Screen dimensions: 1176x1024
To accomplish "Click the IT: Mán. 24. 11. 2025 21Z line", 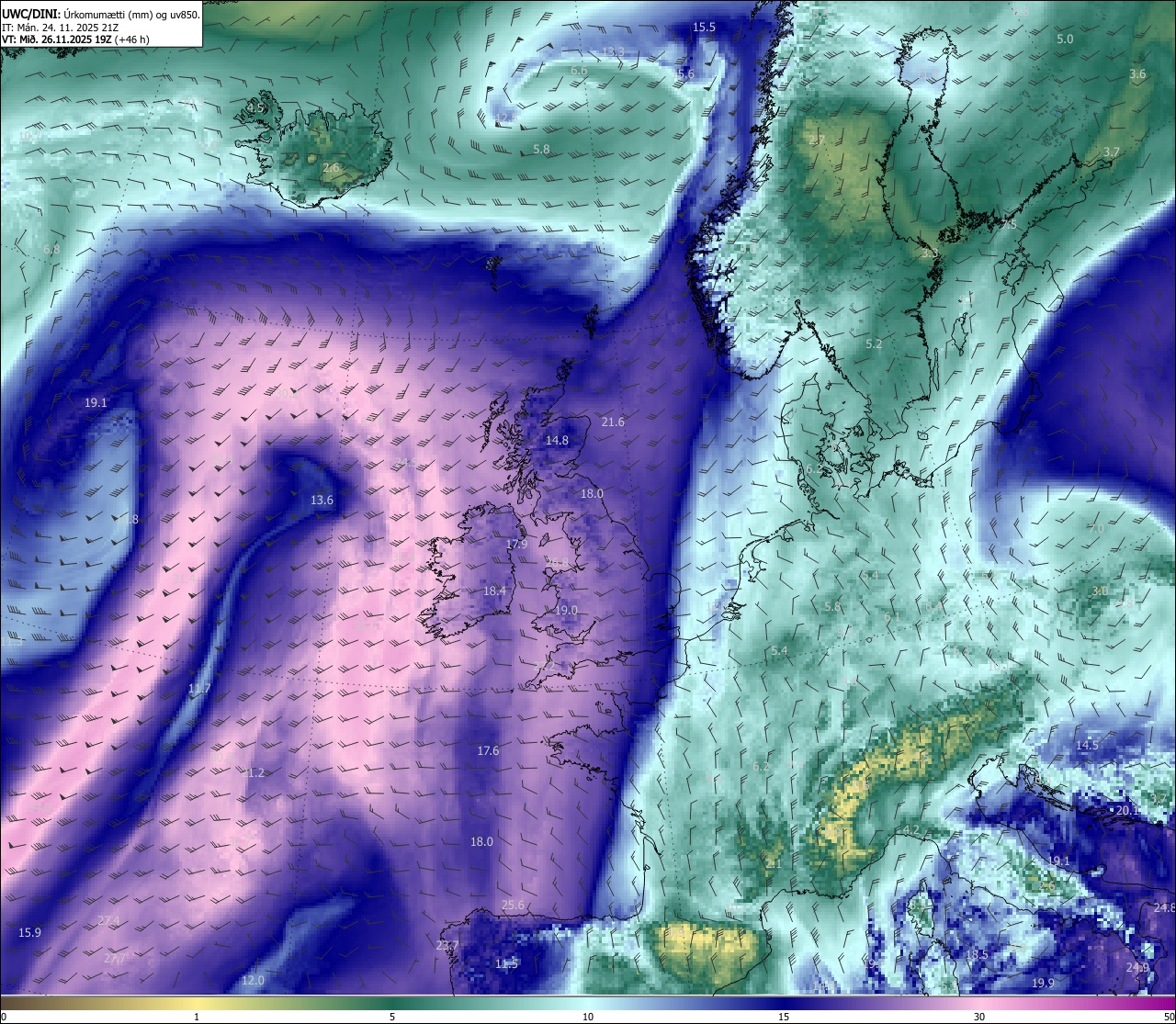I will pos(60,27).
